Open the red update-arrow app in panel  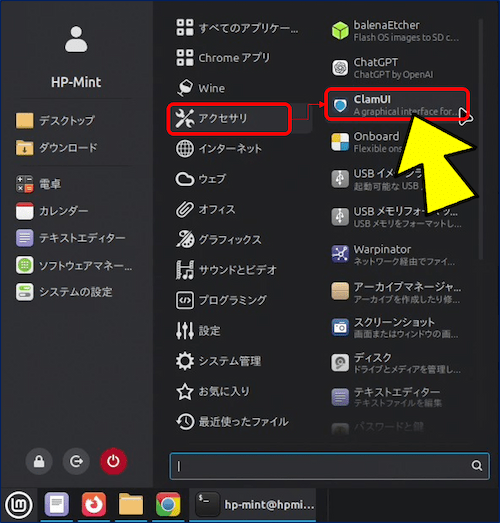[x=94, y=504]
